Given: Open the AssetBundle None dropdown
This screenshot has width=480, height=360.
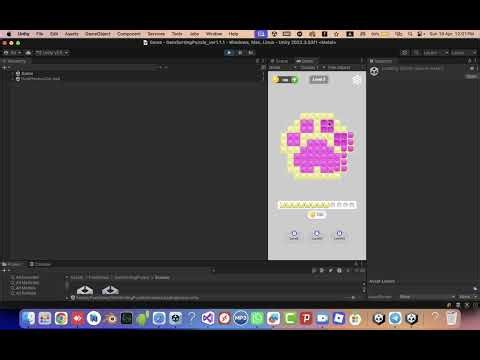Looking at the screenshot, I should point(427,297).
